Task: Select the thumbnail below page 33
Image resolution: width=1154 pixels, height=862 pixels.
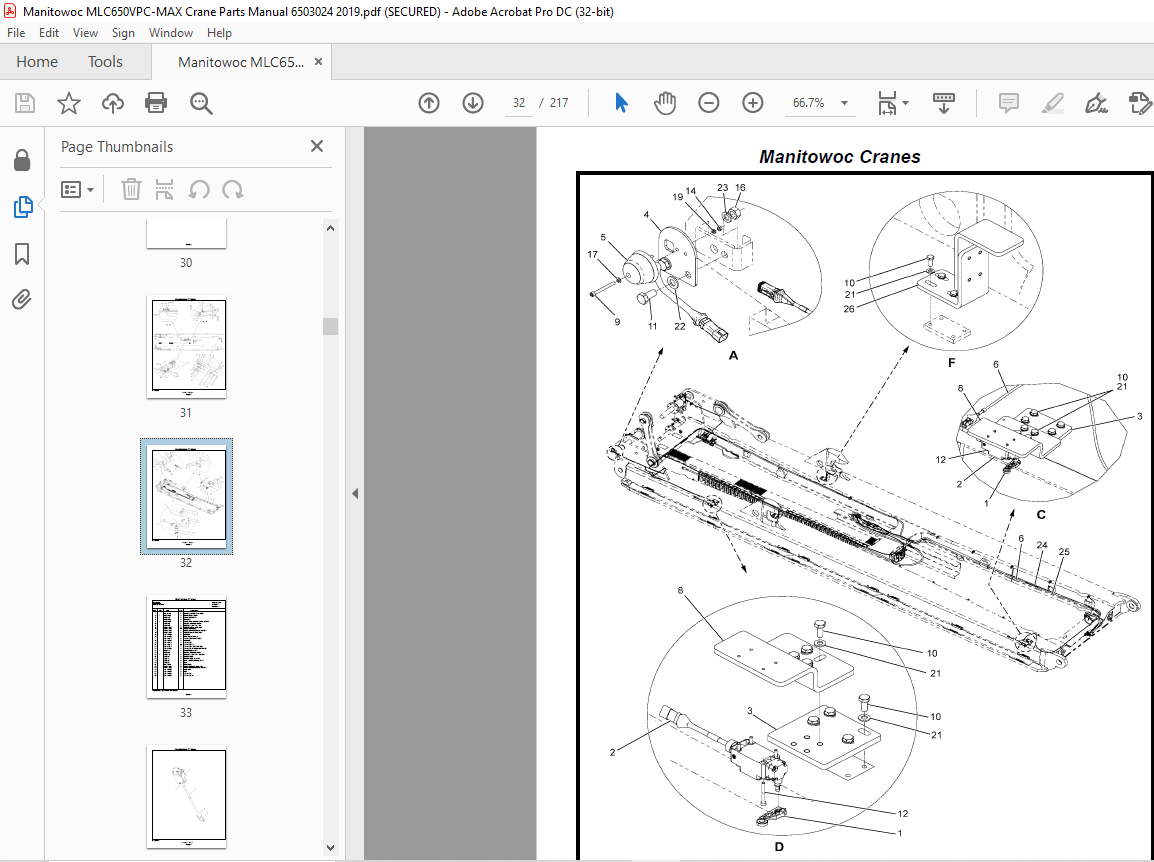Action: pos(186,796)
